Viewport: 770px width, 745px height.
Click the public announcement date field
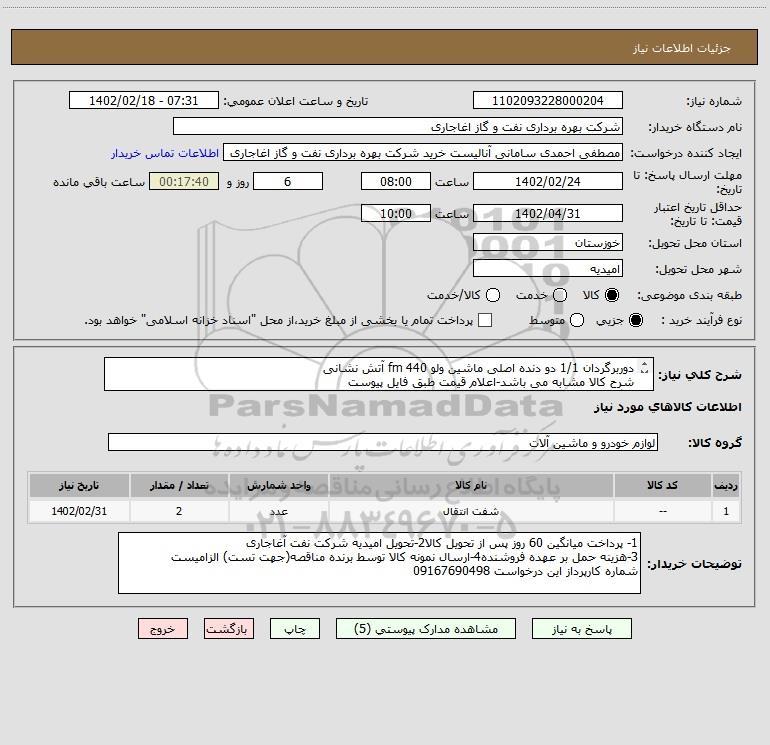(x=144, y=101)
